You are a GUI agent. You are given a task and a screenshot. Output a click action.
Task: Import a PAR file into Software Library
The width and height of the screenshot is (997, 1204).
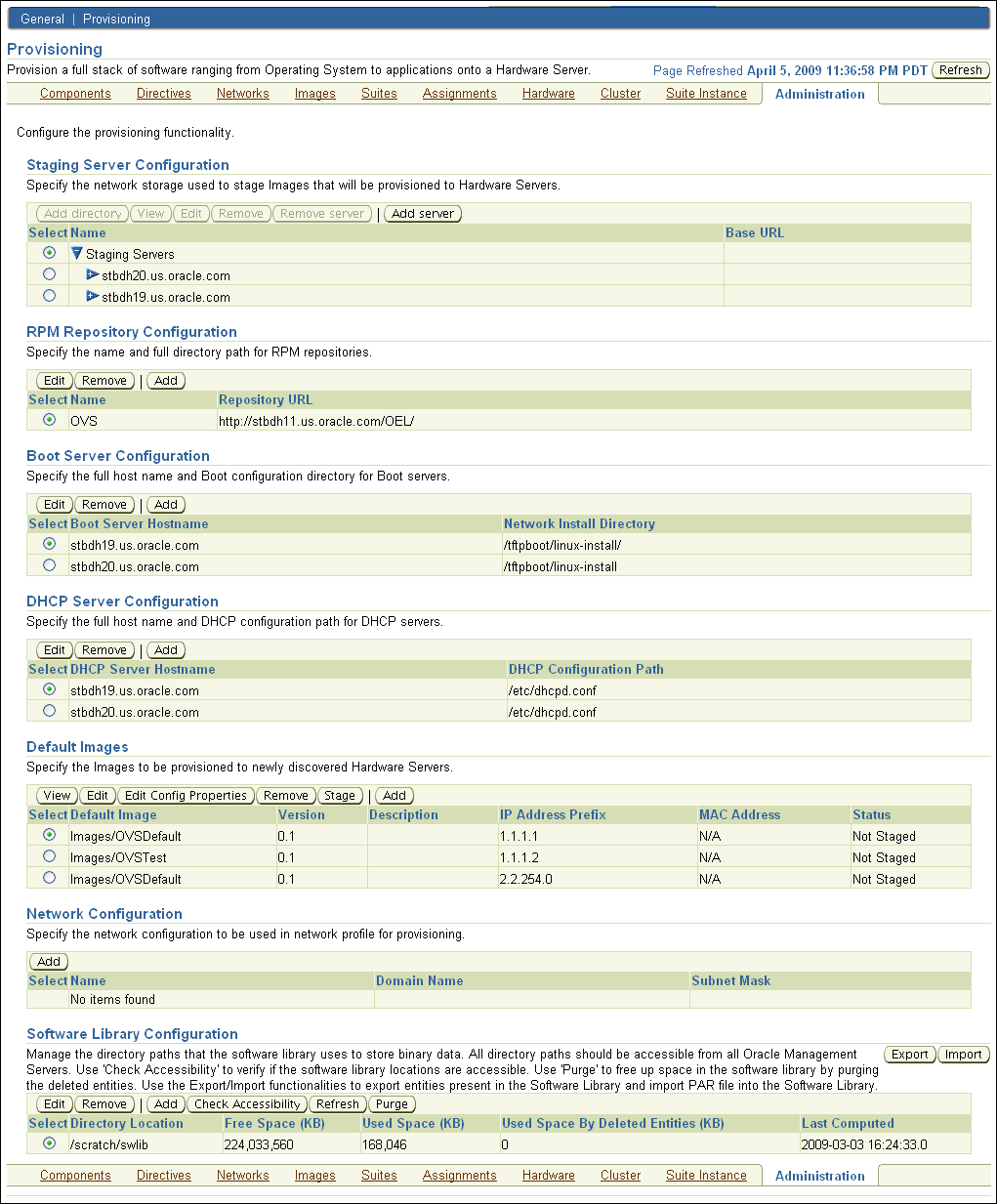coord(963,1055)
